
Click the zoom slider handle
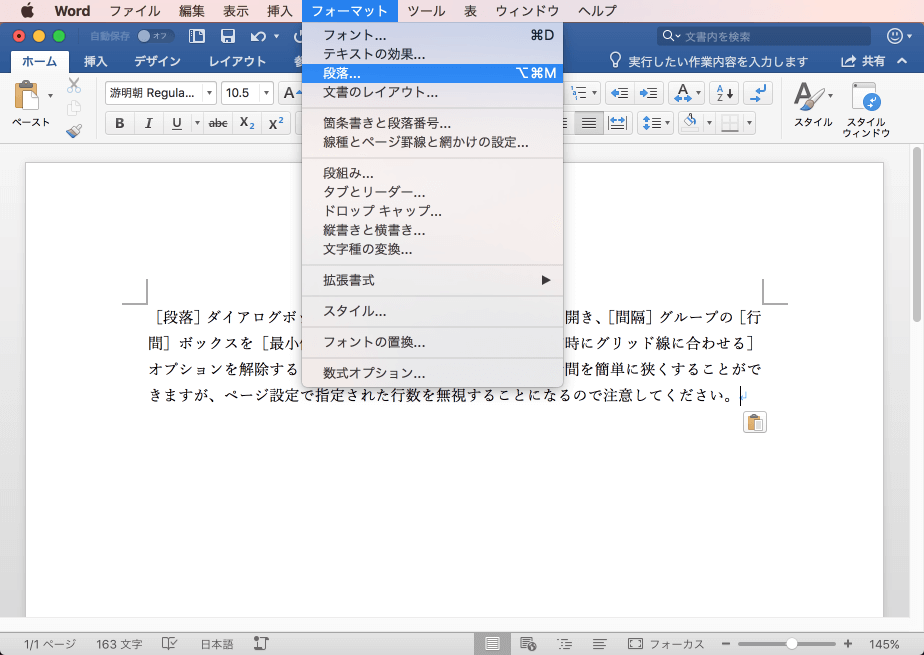(791, 644)
